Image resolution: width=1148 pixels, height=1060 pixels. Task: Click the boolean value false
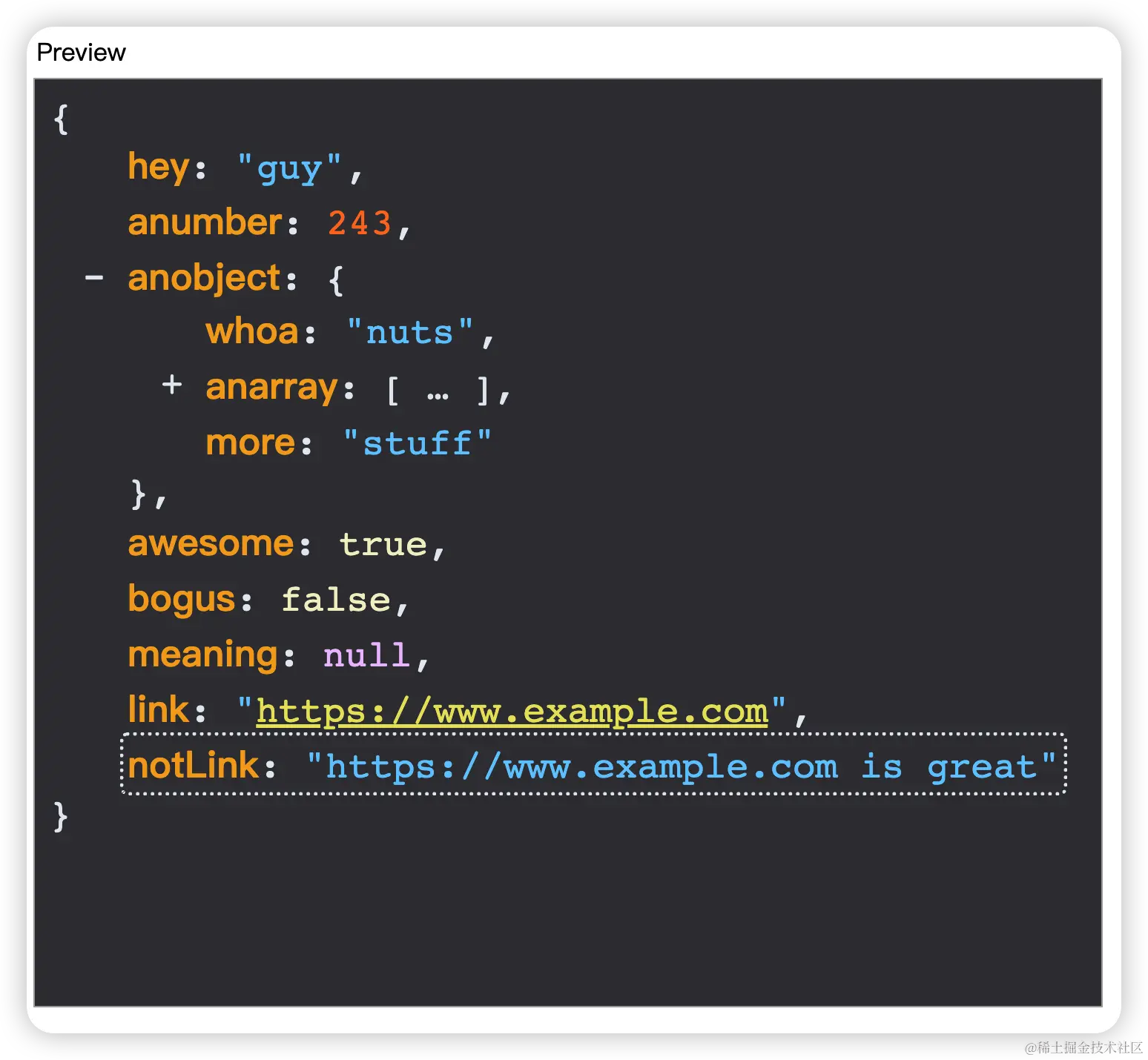pos(336,600)
